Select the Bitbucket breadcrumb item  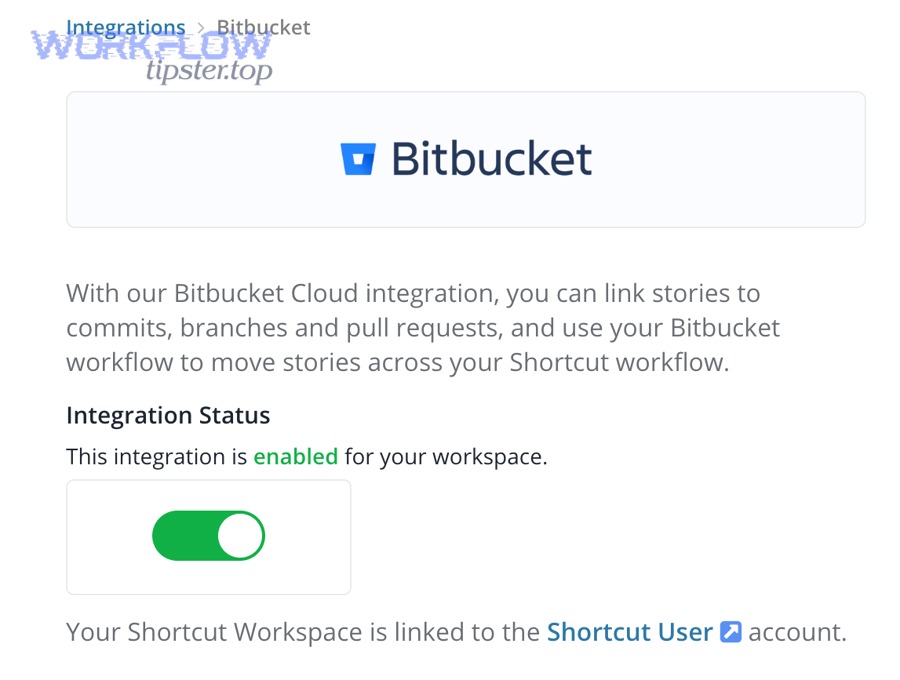pos(262,27)
